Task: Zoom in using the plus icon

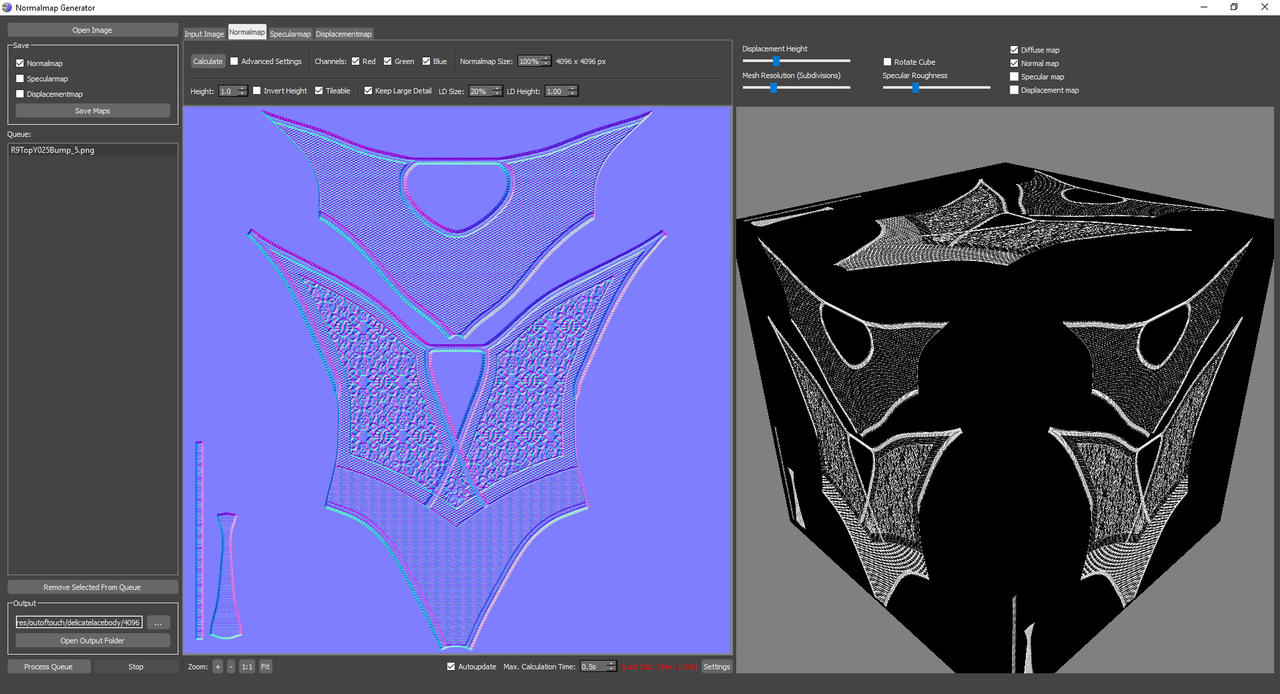Action: (217, 666)
